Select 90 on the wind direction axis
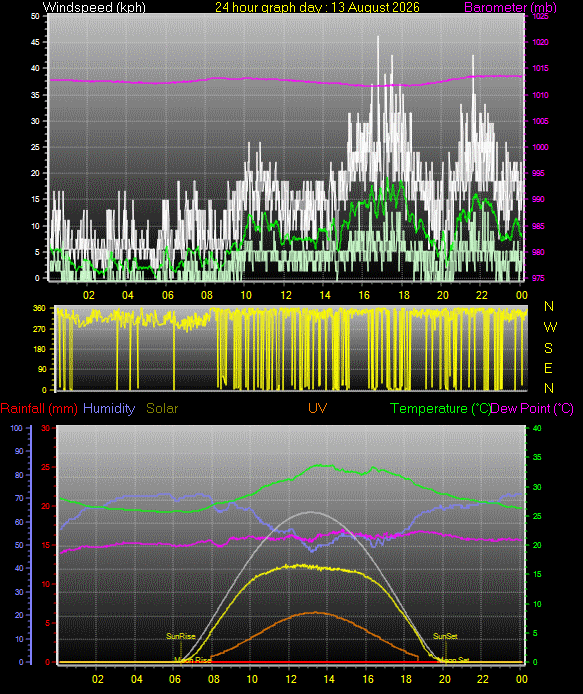The width and height of the screenshot is (583, 694). tap(42, 369)
